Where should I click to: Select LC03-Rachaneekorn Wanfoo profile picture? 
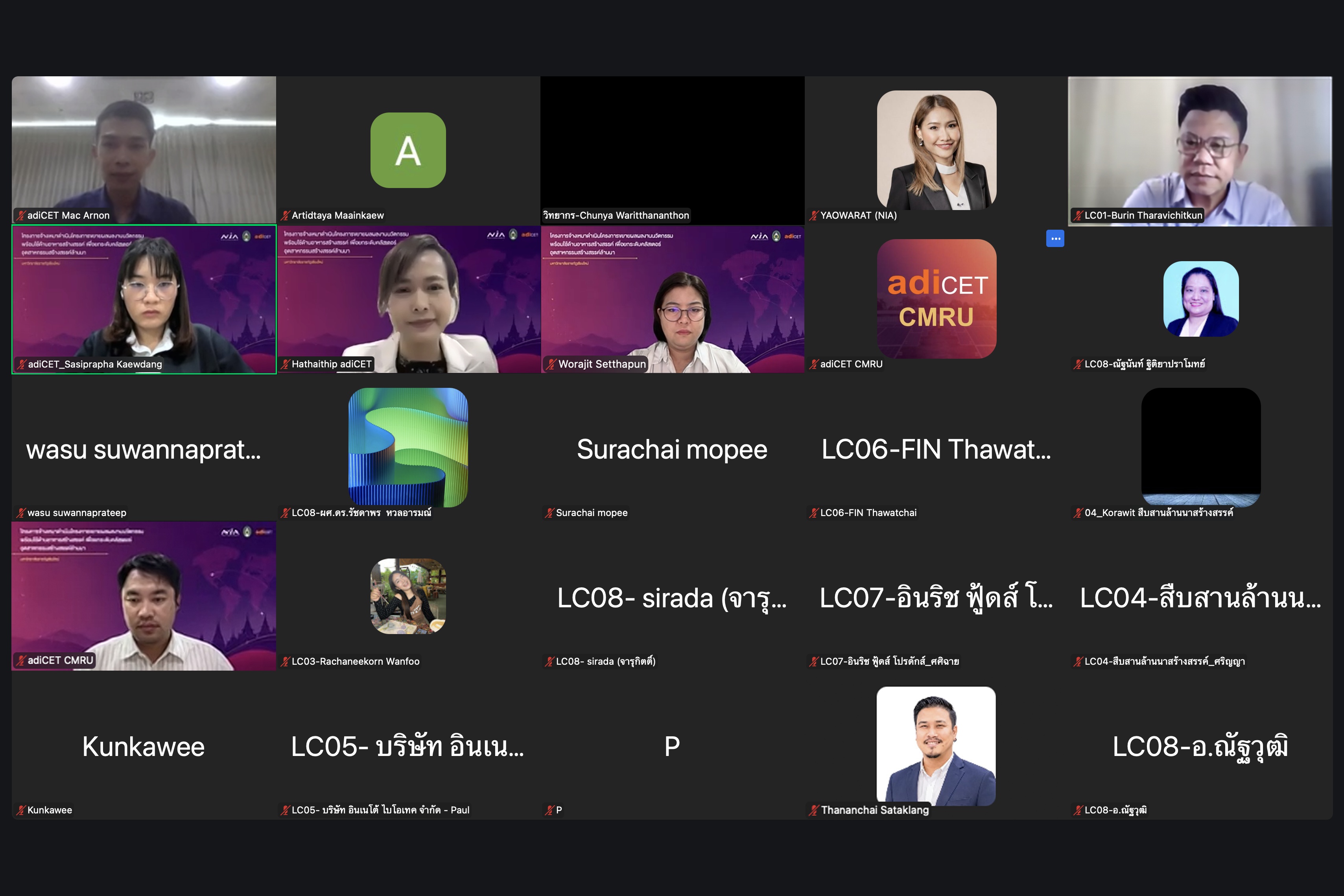[408, 596]
